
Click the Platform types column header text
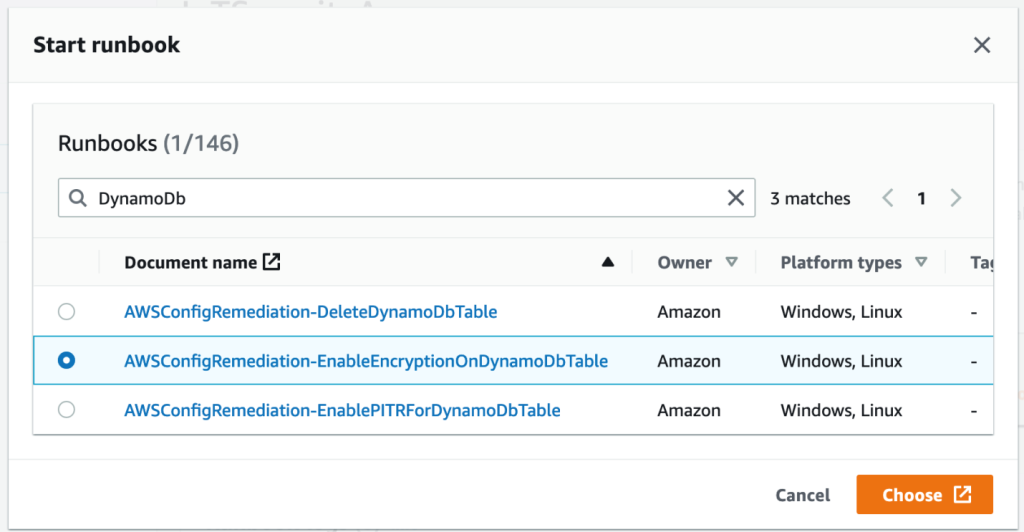coord(841,262)
